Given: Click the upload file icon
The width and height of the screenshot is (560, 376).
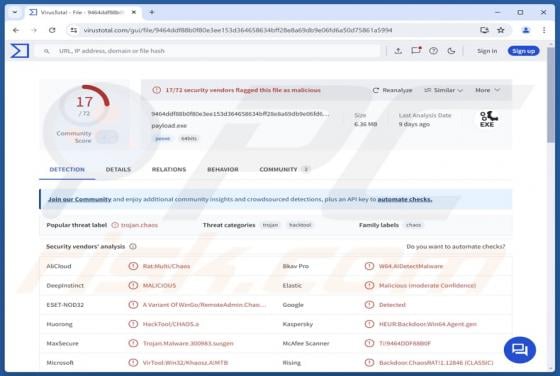Looking at the screenshot, I should click(398, 51).
